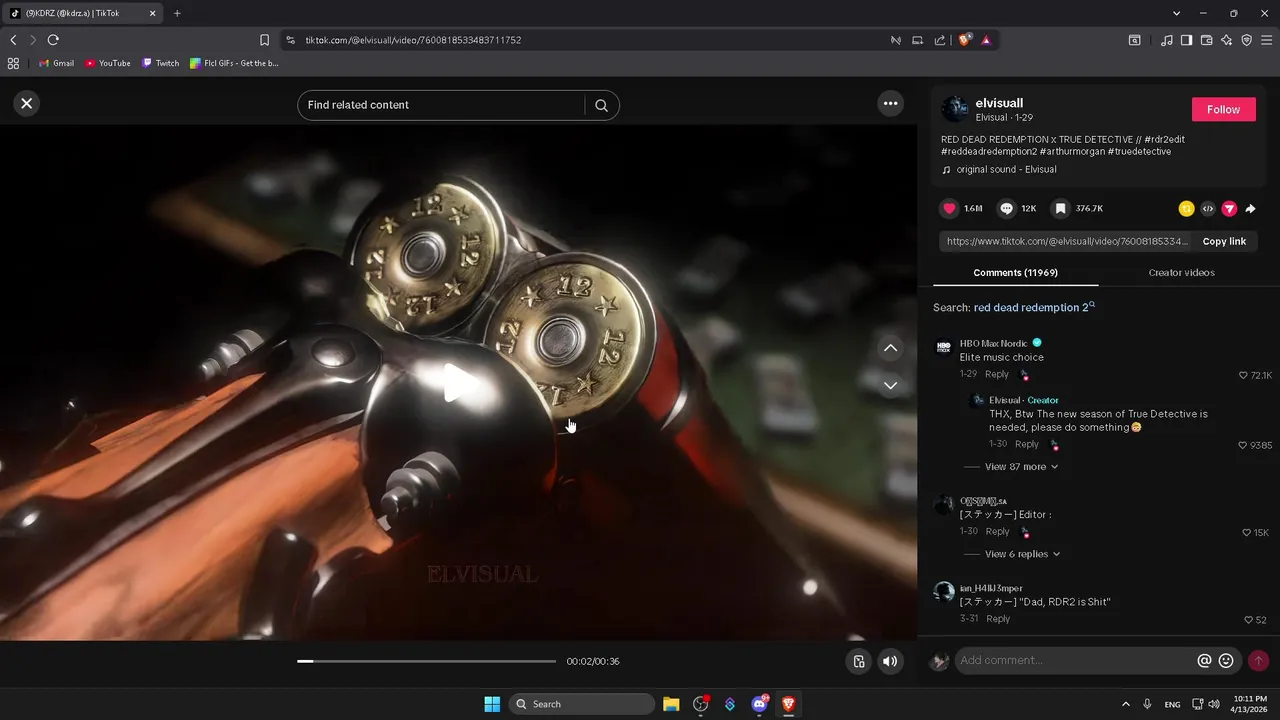Follow the elvisuall account
This screenshot has width=1280, height=720.
coord(1223,109)
